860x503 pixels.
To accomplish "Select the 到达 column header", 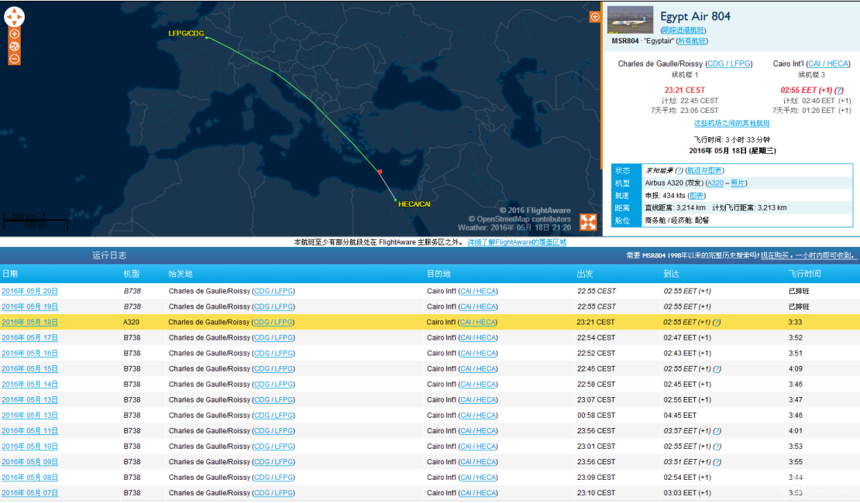I will (672, 274).
